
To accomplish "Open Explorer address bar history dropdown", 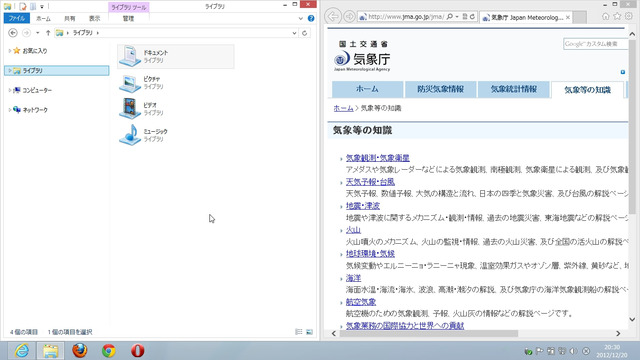I will coord(294,33).
